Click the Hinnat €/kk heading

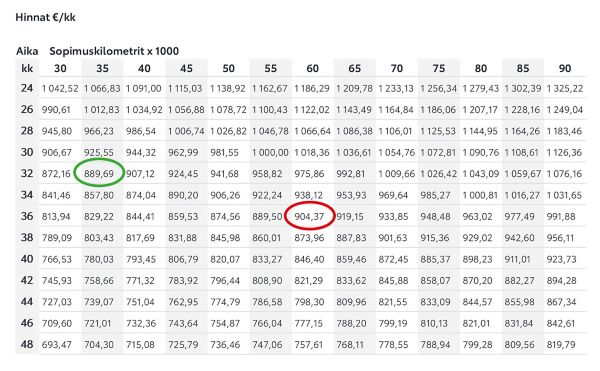coord(46,17)
